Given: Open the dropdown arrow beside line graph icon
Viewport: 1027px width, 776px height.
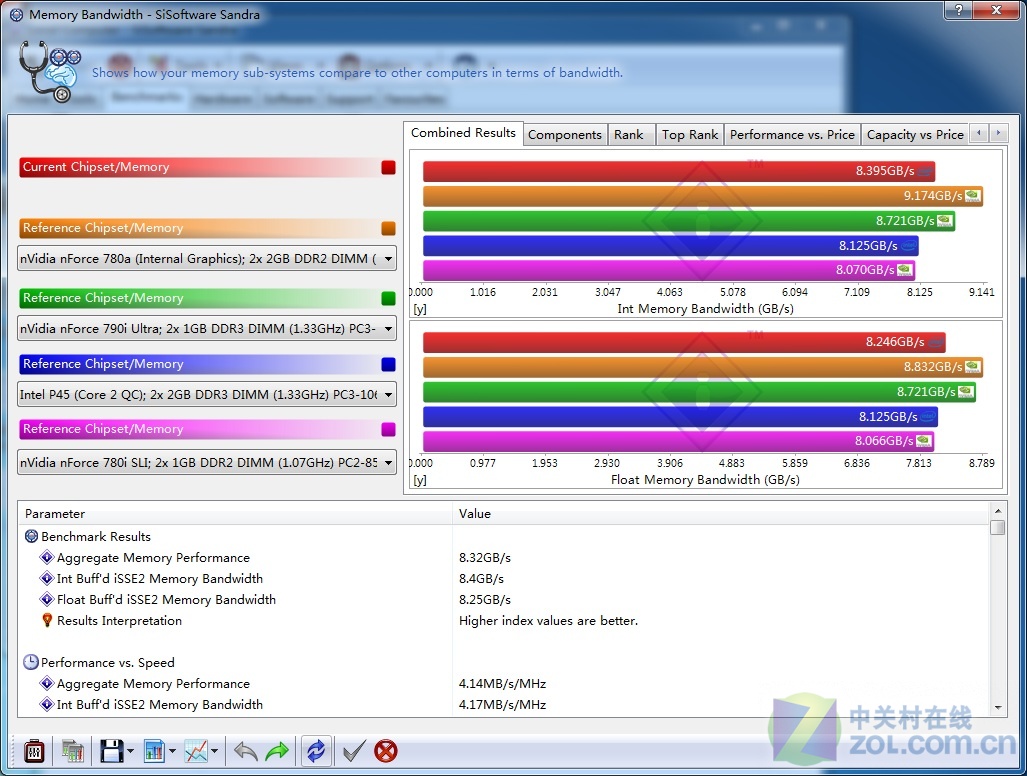Looking at the screenshot, I should tap(214, 751).
